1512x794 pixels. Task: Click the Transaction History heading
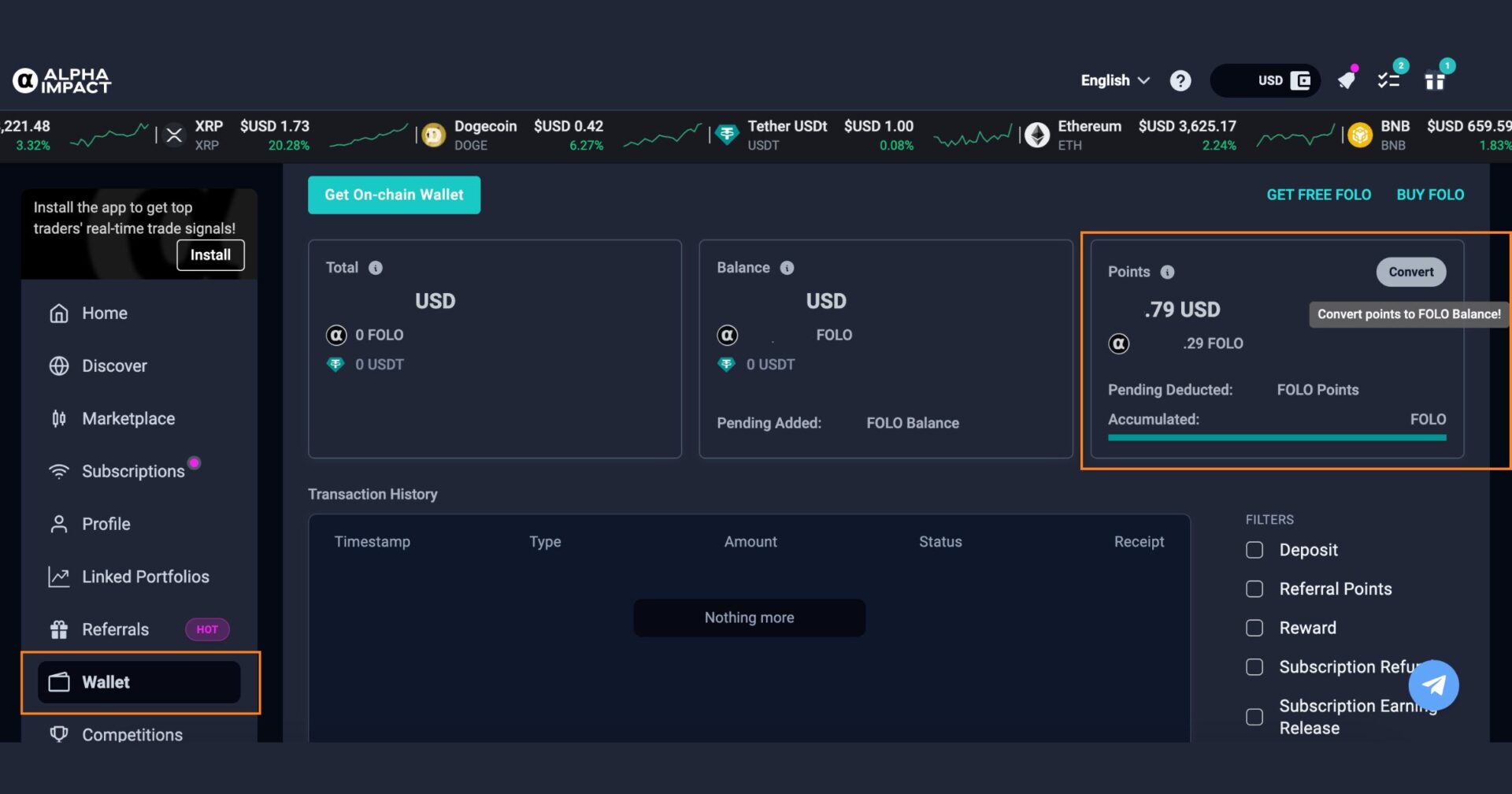pyautogui.click(x=372, y=494)
